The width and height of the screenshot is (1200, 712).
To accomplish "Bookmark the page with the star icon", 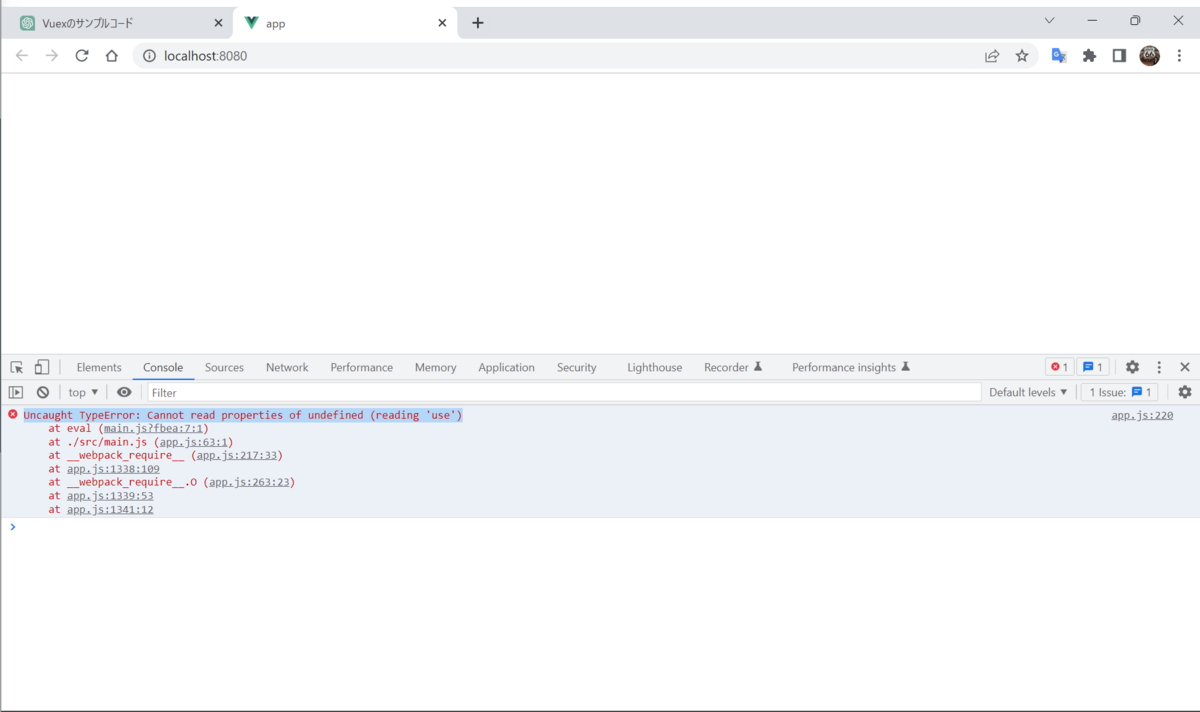I will tap(1022, 56).
